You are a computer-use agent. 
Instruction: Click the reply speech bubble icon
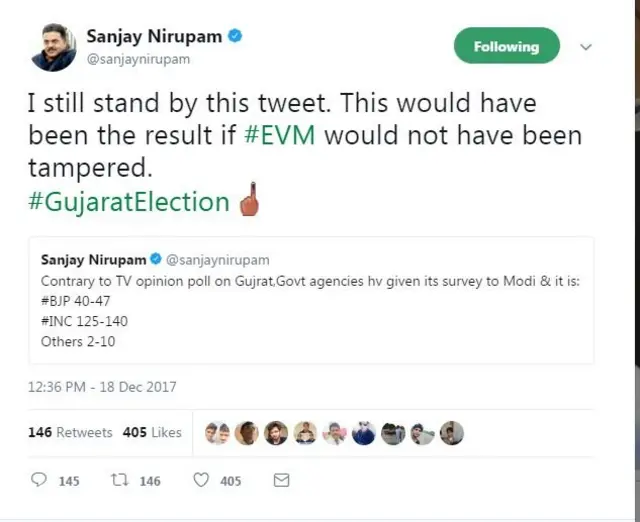tap(39, 480)
